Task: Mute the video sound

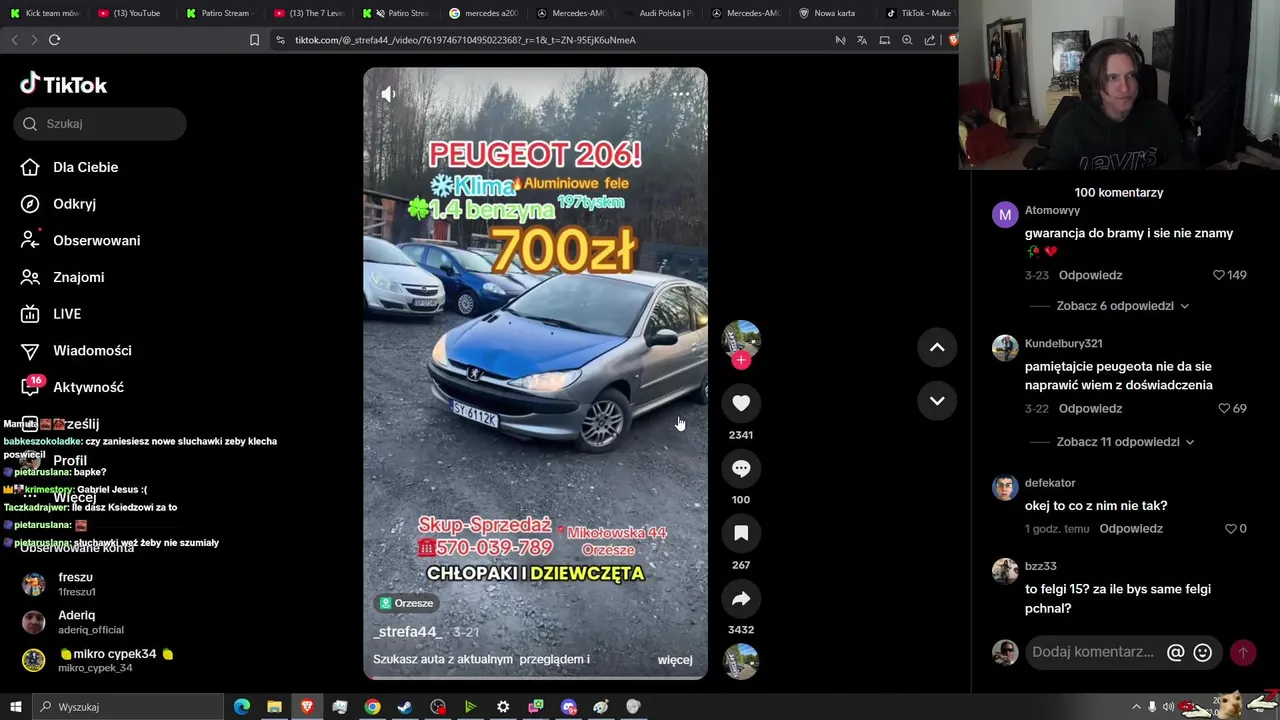Action: pyautogui.click(x=388, y=94)
